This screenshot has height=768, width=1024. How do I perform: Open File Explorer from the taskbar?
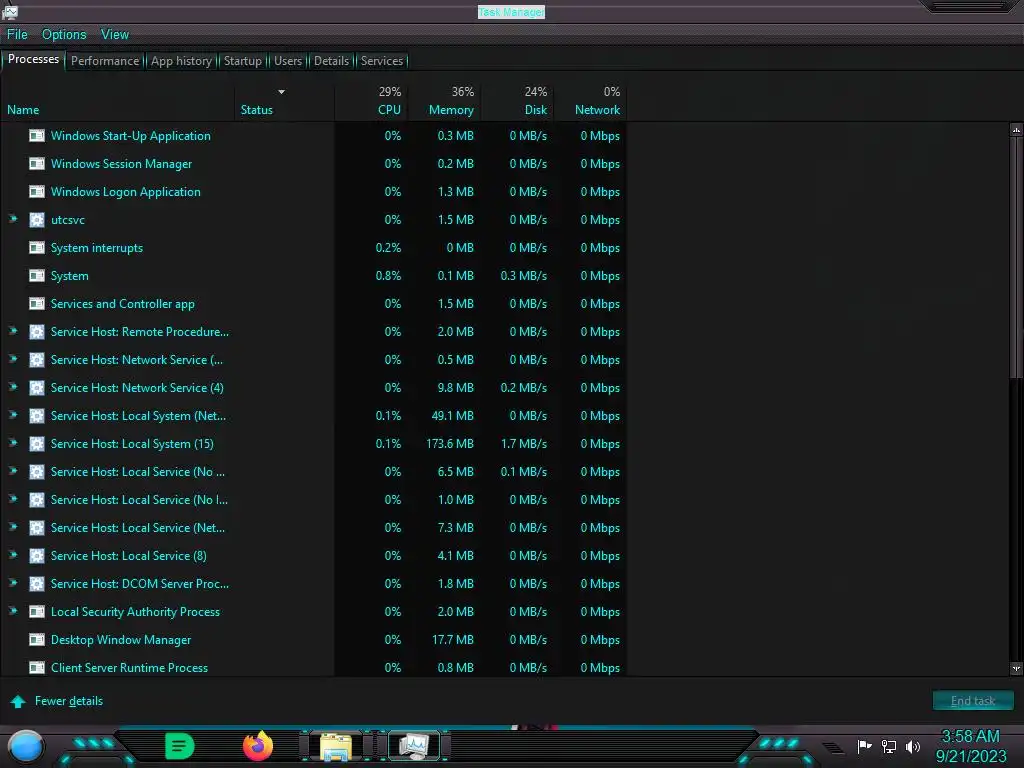[336, 746]
